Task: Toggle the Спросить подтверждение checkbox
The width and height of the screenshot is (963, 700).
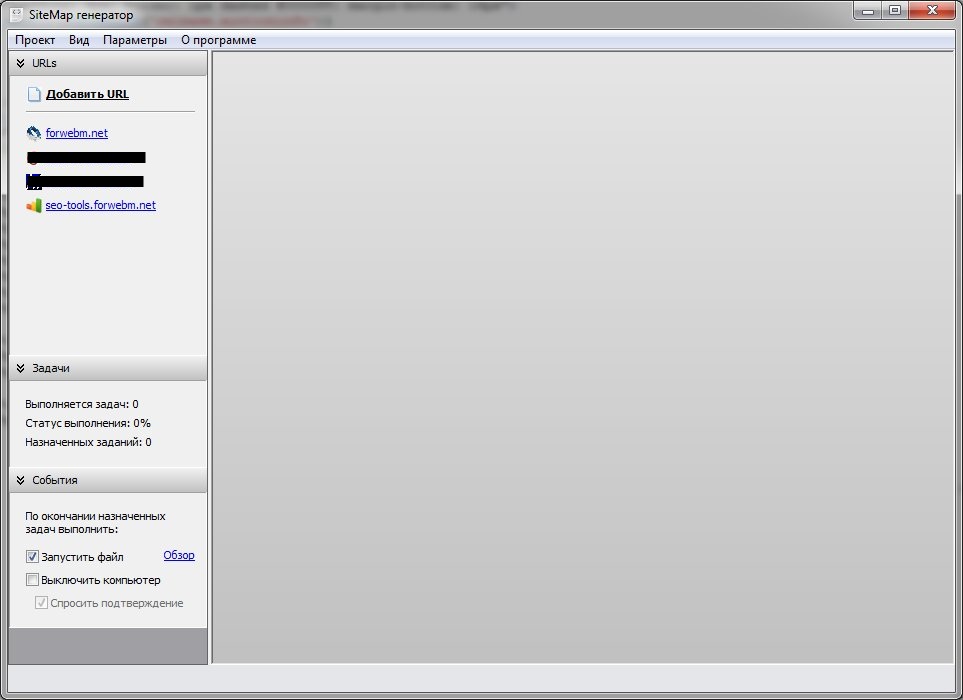Action: tap(41, 603)
